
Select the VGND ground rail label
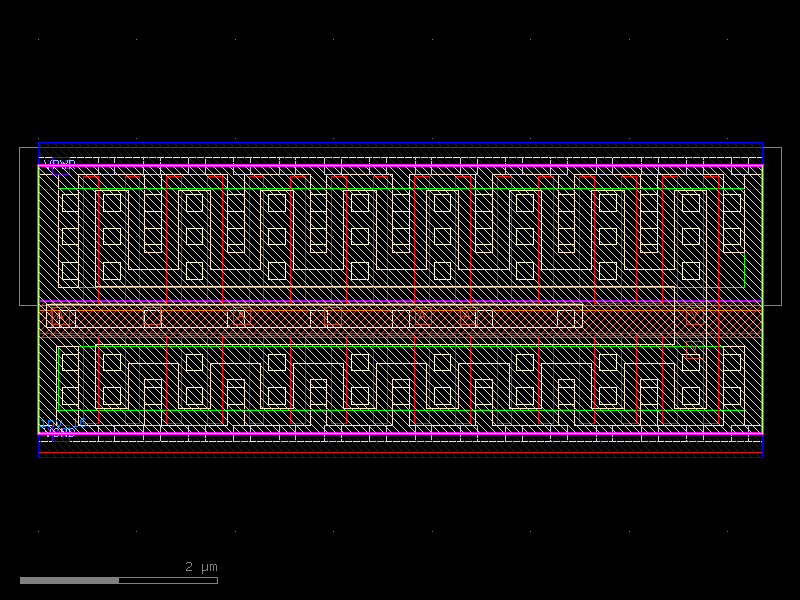[56, 434]
